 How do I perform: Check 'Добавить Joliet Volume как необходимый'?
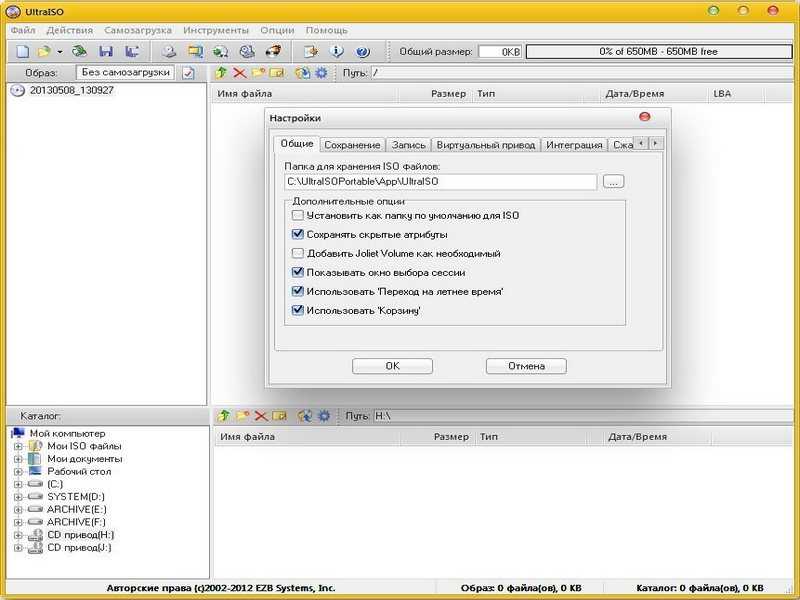(297, 253)
